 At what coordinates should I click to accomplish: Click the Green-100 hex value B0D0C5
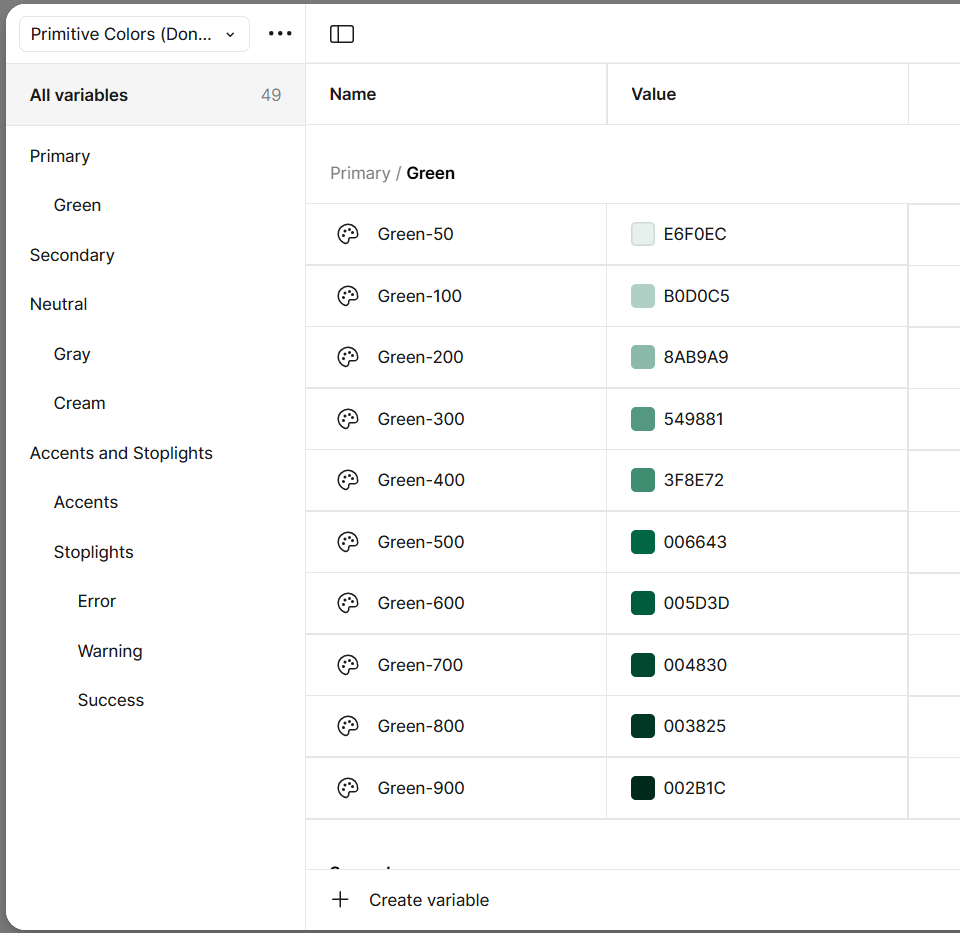pos(697,296)
